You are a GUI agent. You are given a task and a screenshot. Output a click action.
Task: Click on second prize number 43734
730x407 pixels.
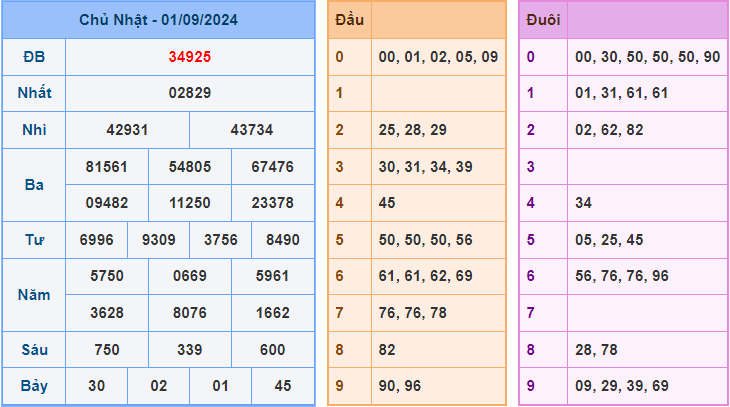pyautogui.click(x=251, y=130)
